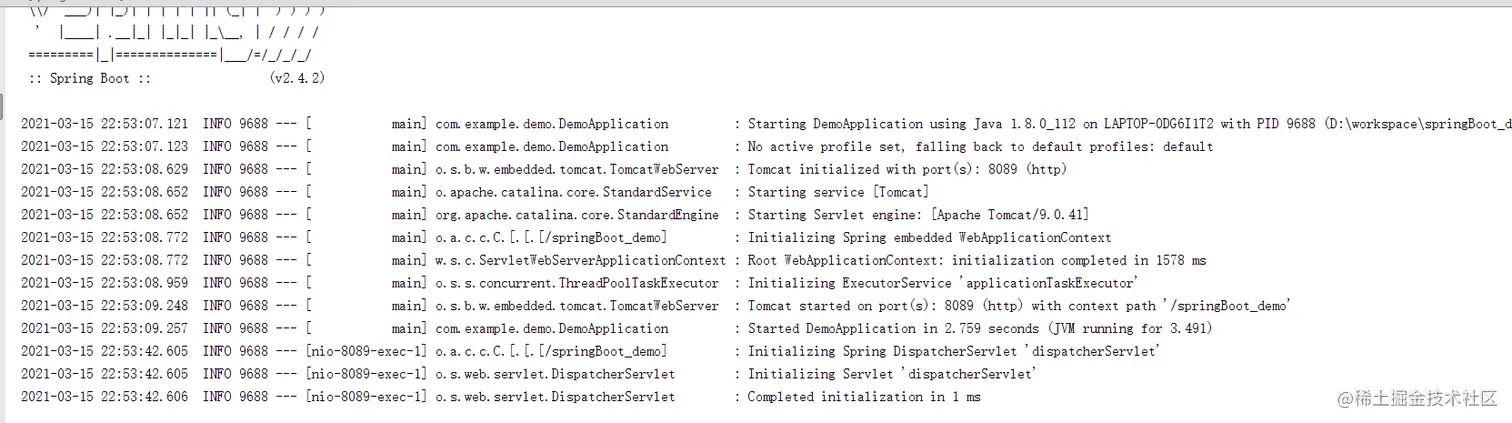Select 'Root WebApplicationContext: initialization completed' message
The image size is (1512, 423).
click(977, 261)
